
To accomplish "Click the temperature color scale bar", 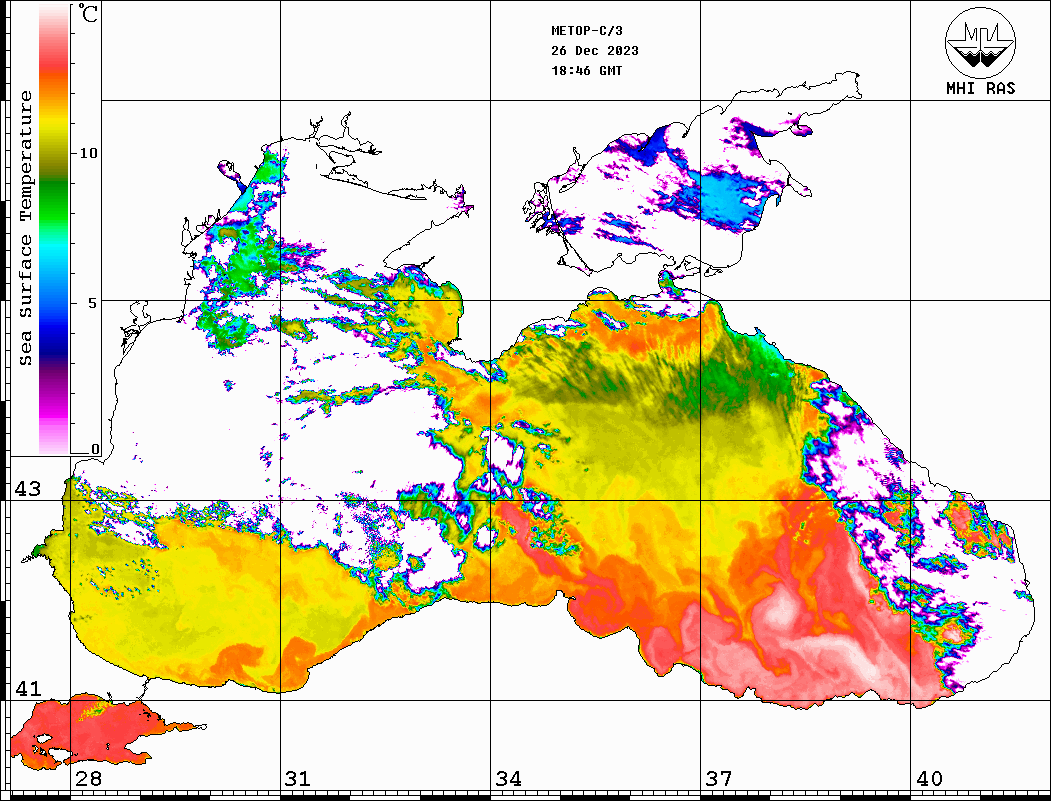I will pyautogui.click(x=54, y=229).
